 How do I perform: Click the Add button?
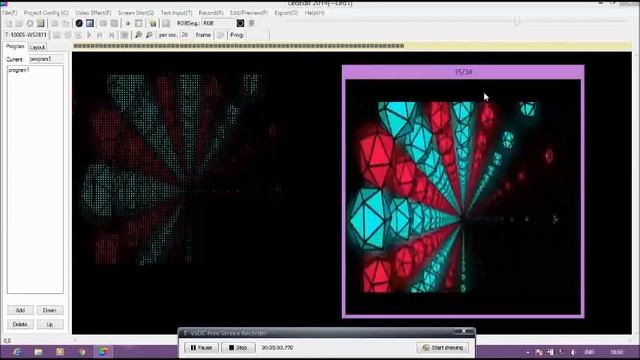click(x=20, y=310)
